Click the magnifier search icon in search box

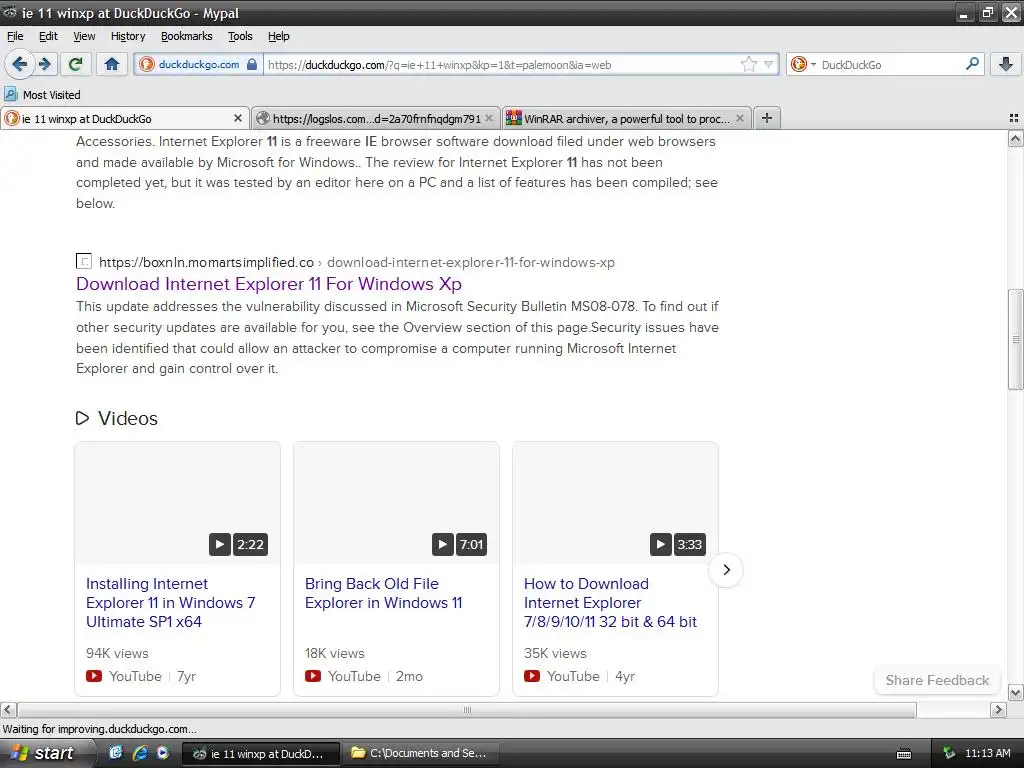972,64
